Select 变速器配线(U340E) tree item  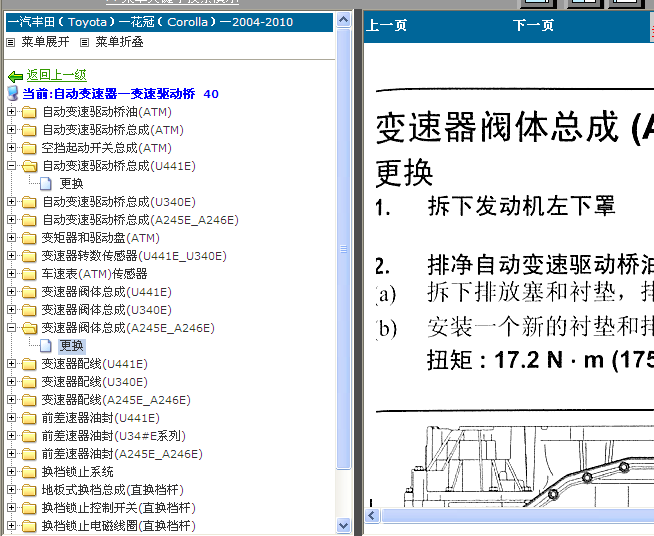(x=94, y=382)
